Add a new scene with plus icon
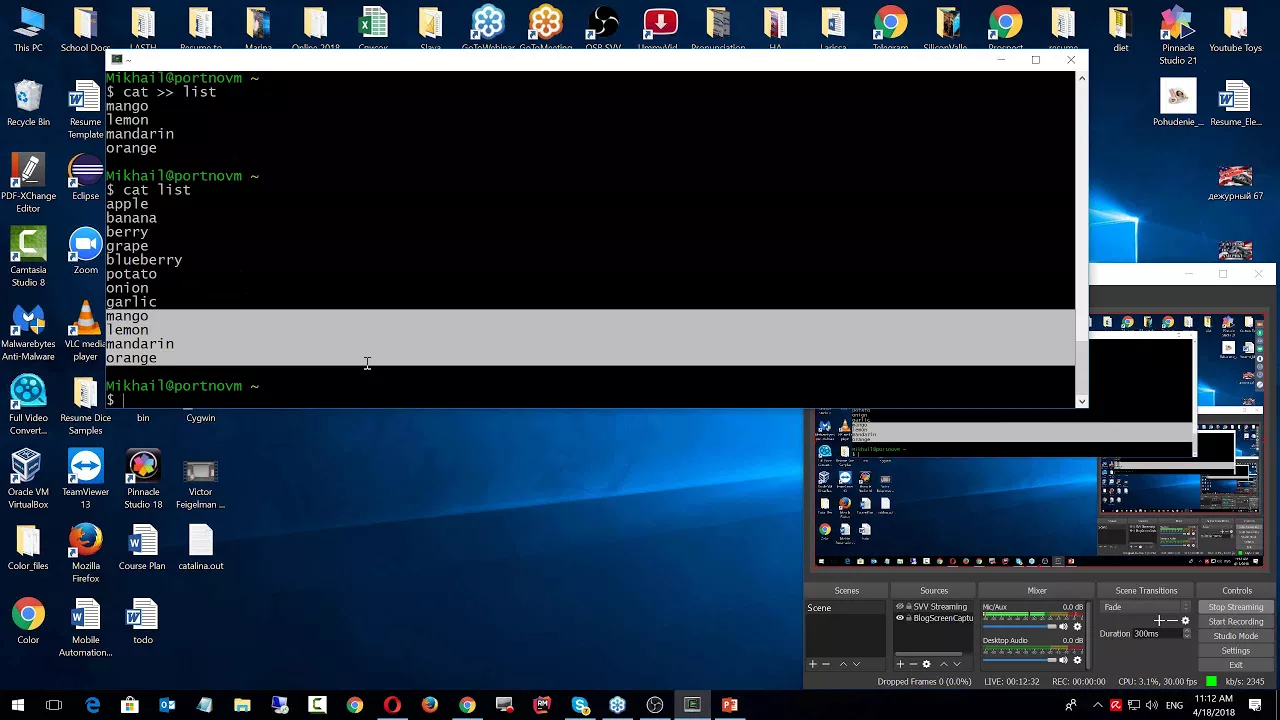 pyautogui.click(x=813, y=664)
